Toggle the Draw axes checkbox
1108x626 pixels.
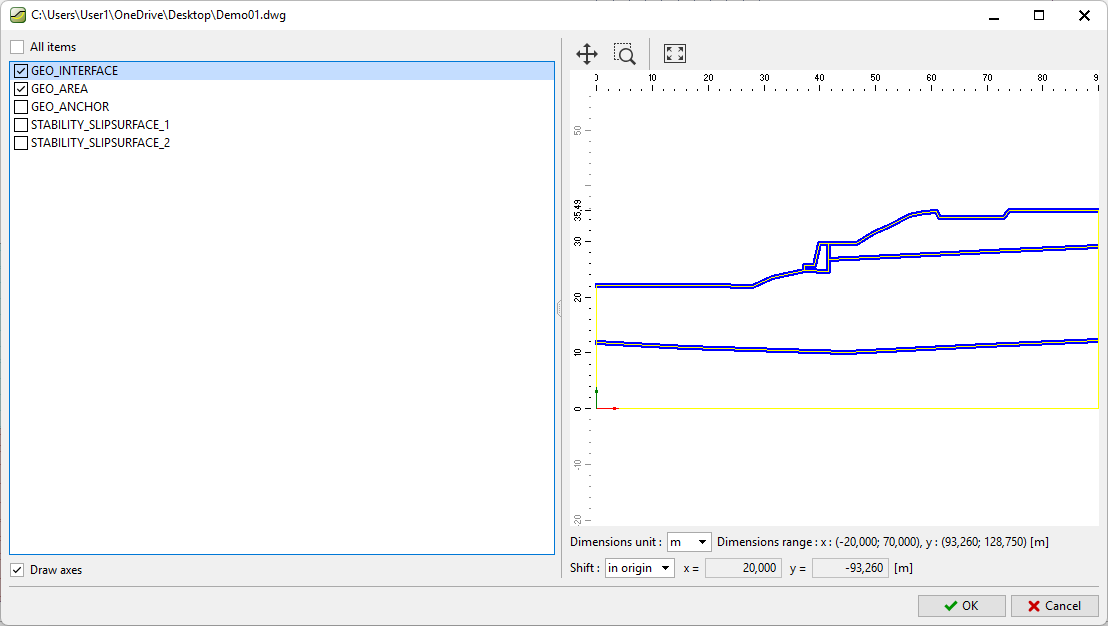tap(17, 570)
